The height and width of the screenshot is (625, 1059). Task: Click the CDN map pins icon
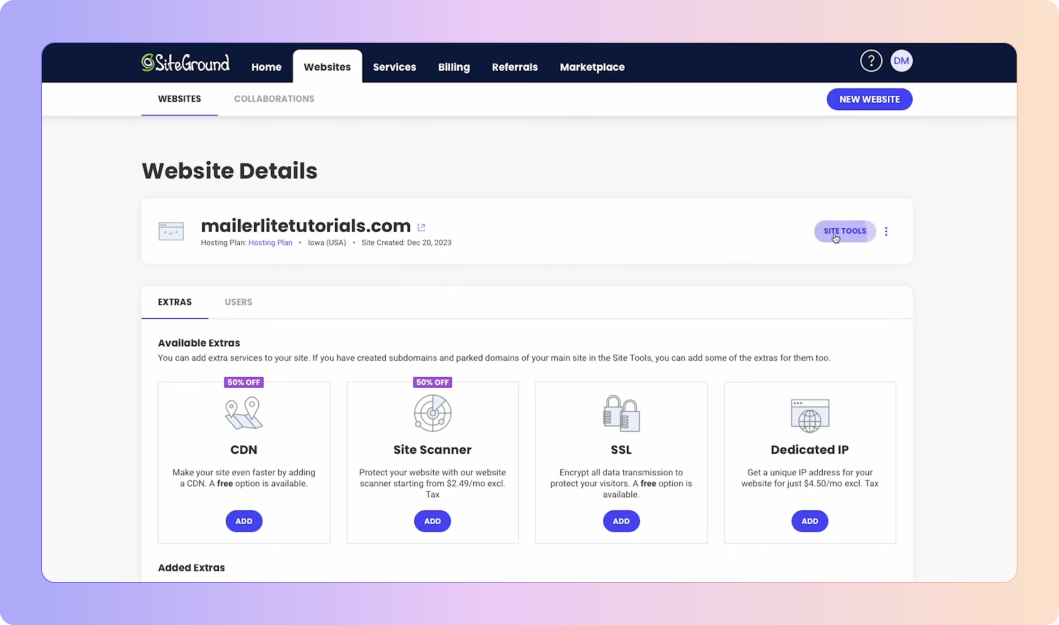pyautogui.click(x=244, y=413)
